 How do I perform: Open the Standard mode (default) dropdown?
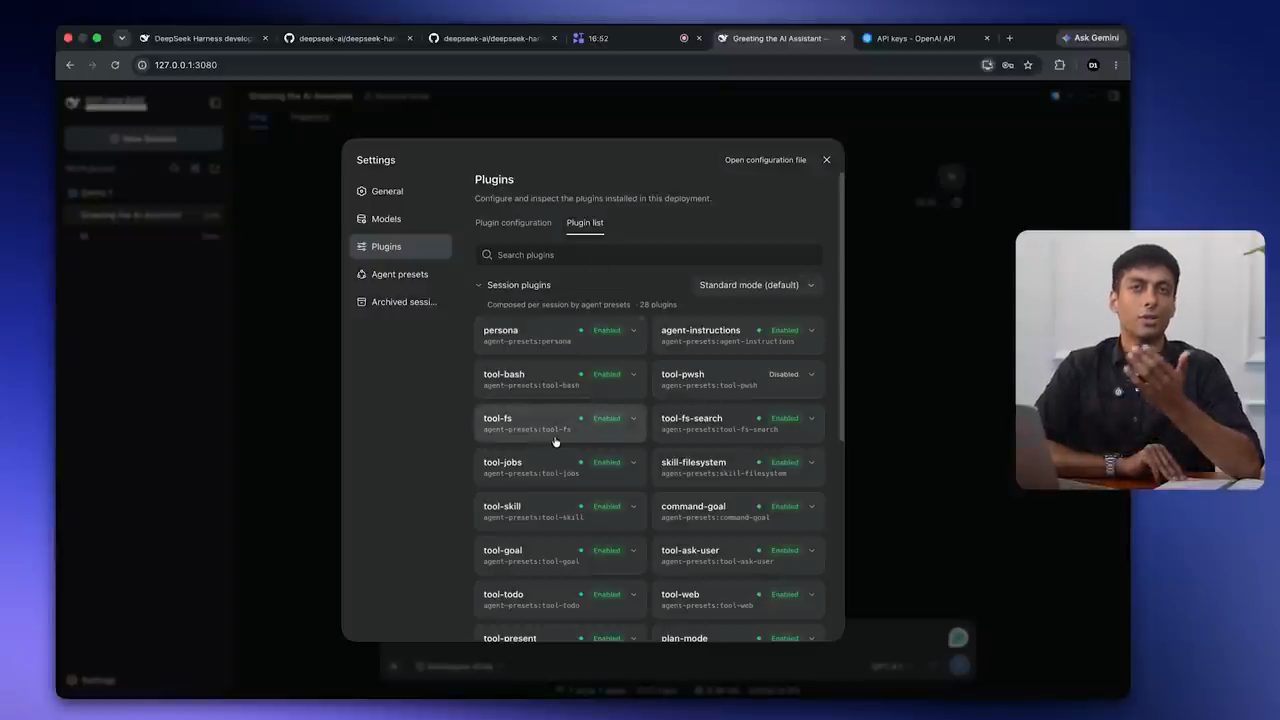click(757, 285)
